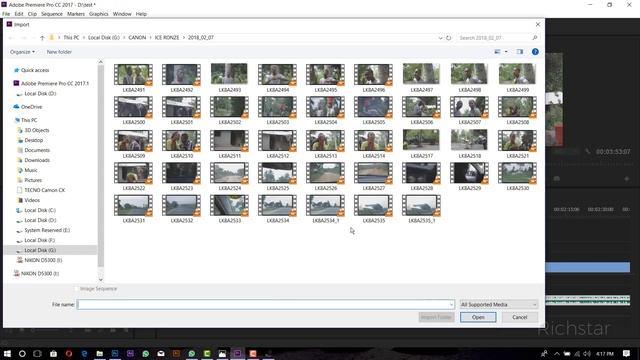
Task: Open the Organize dropdown menu
Action: pos(22,52)
